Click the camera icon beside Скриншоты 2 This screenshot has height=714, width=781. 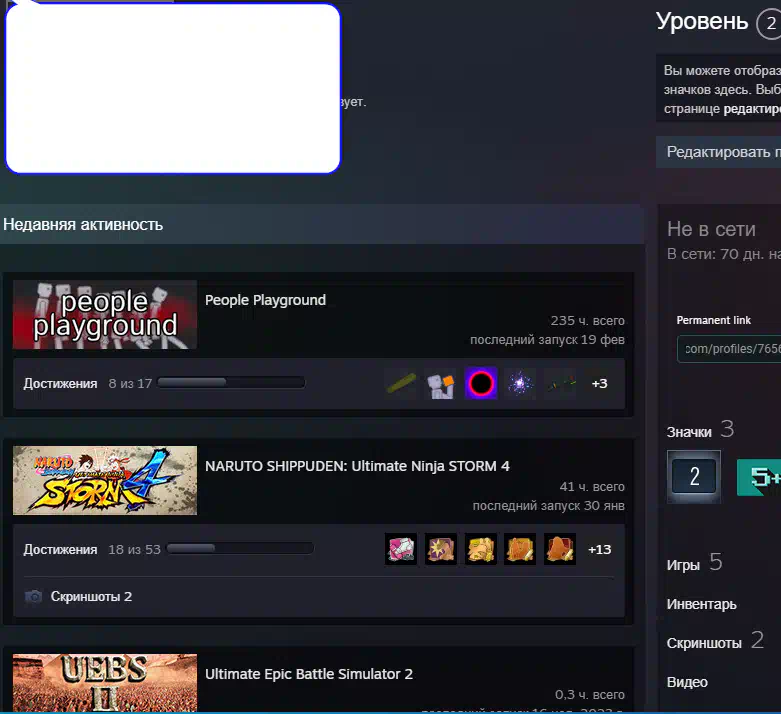point(33,596)
